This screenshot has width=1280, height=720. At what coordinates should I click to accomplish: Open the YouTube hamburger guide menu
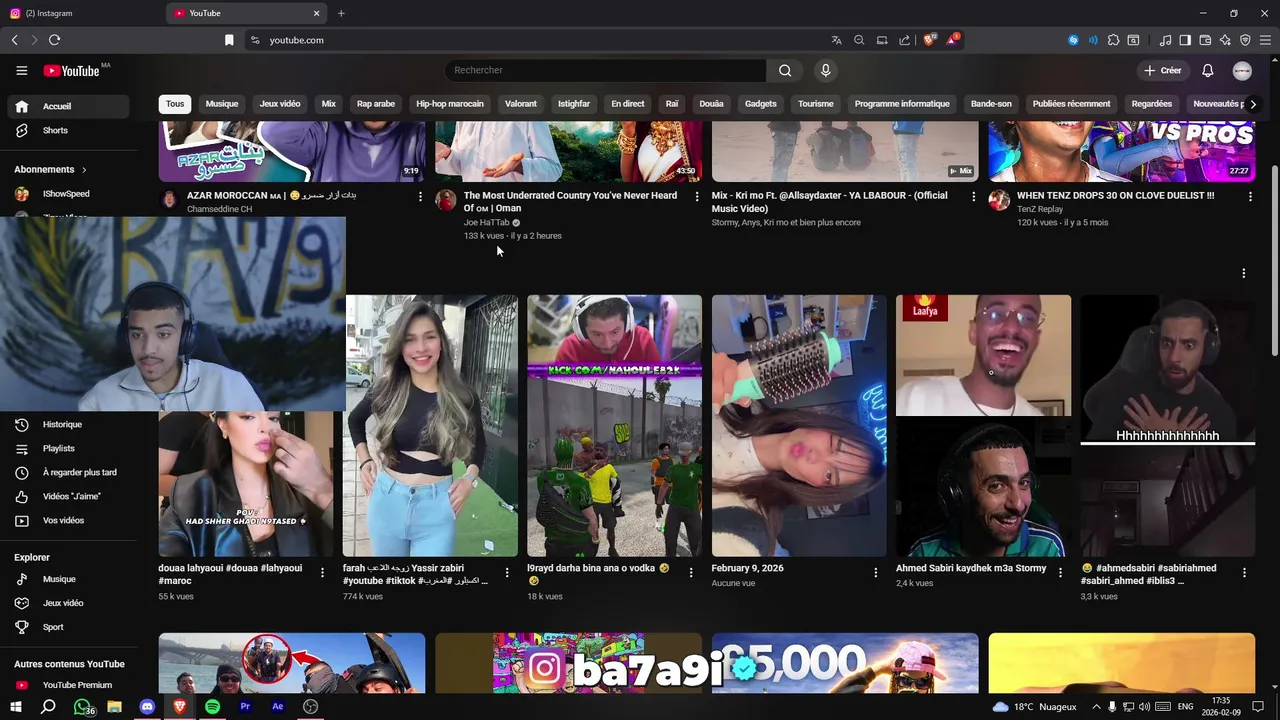coord(21,71)
